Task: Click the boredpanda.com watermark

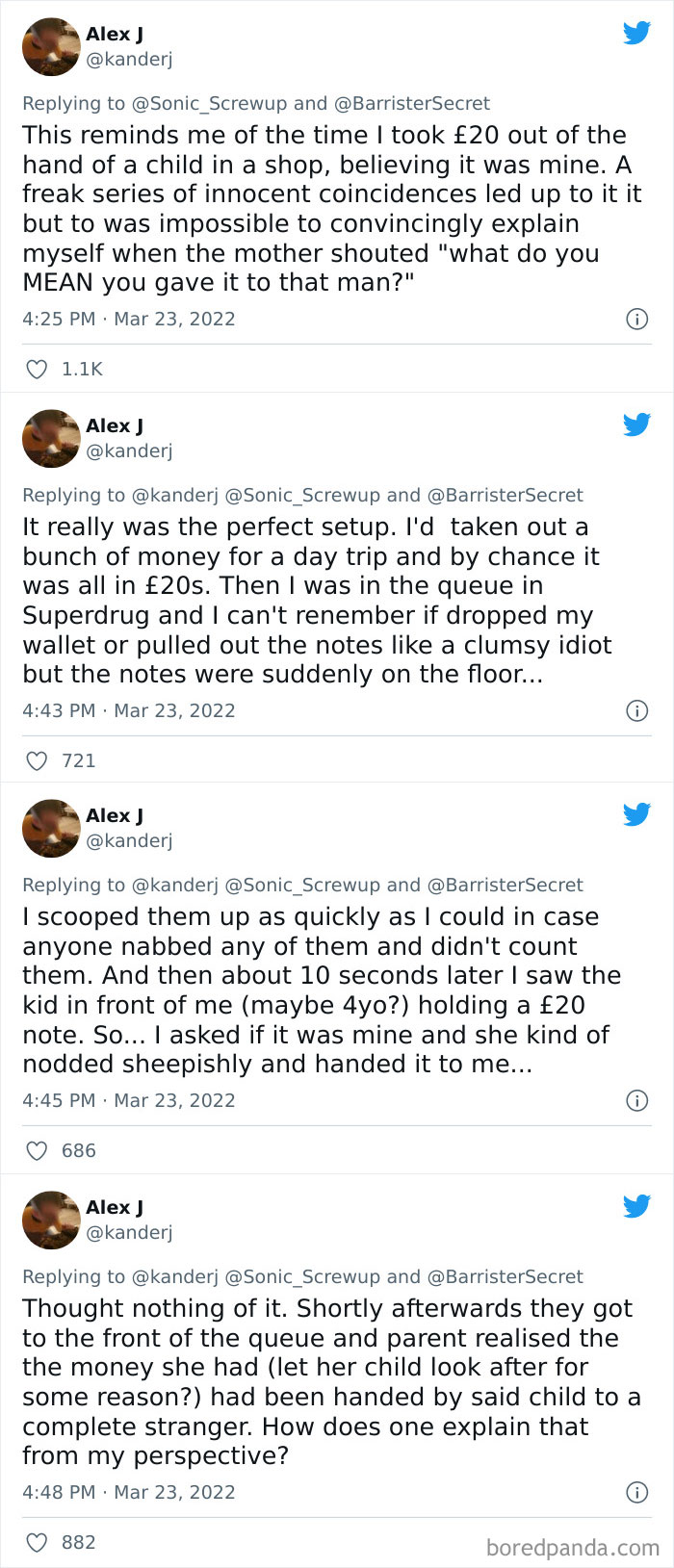Action: tap(573, 1547)
